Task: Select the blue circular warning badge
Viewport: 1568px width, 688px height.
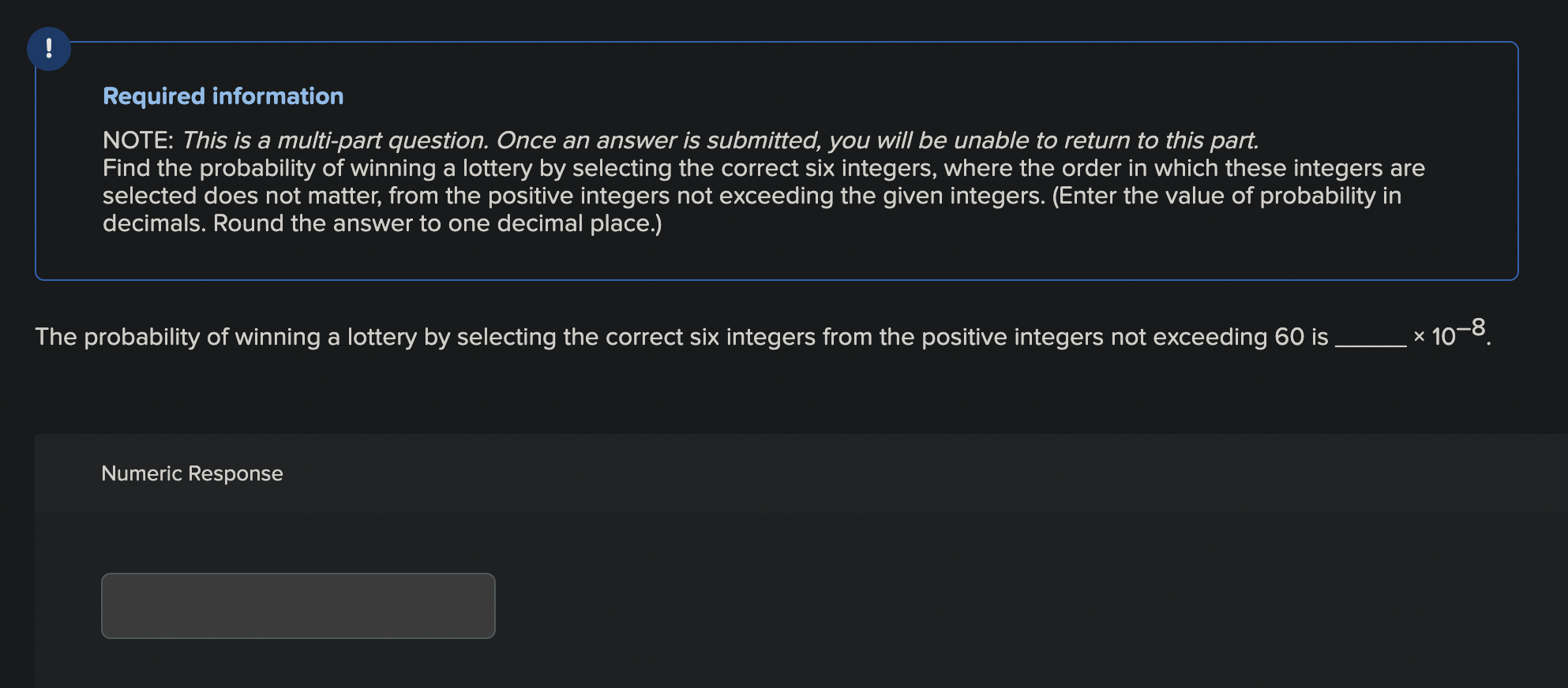Action: click(49, 48)
